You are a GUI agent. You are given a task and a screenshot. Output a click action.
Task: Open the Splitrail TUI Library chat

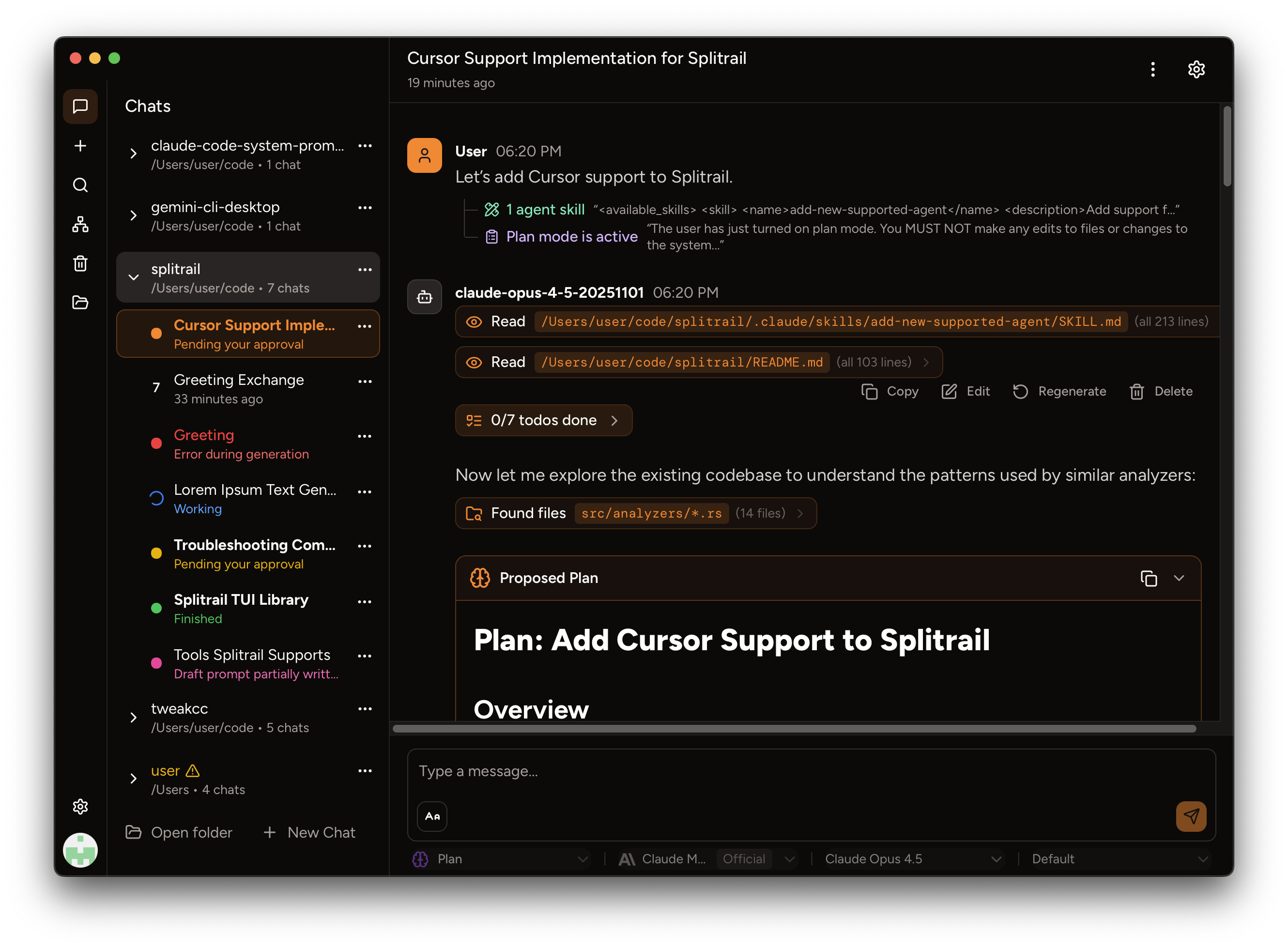point(247,609)
